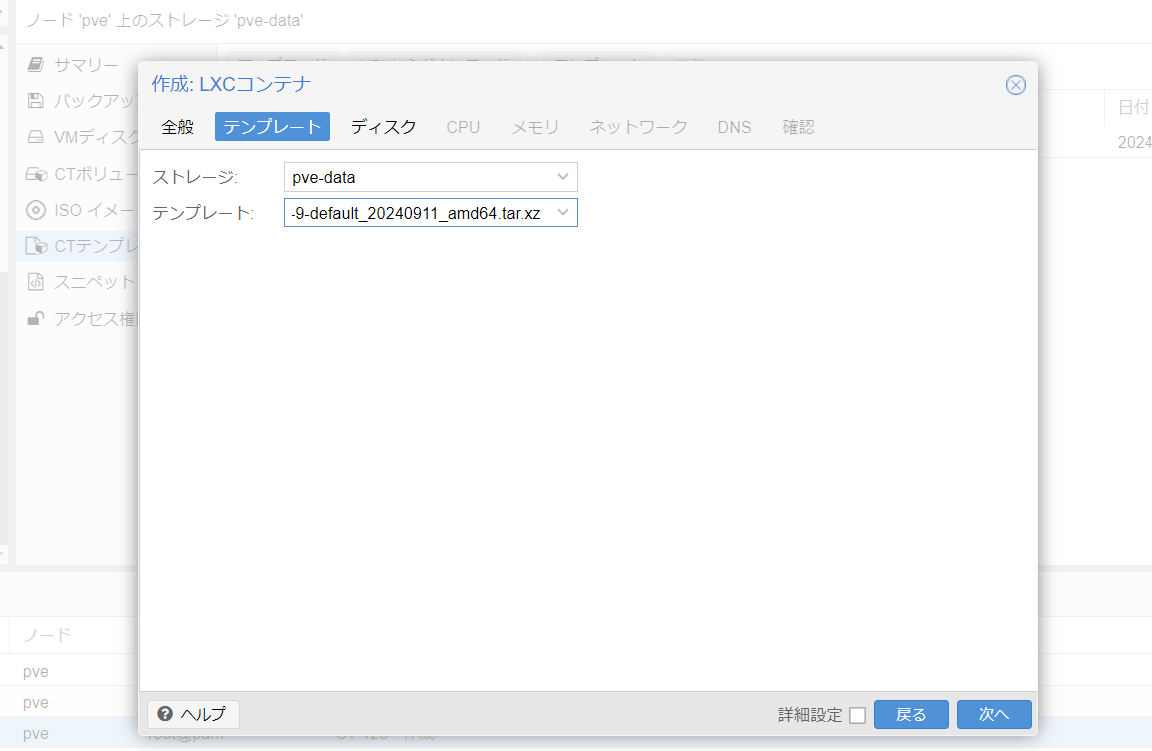Open the CPU tab
The image size is (1152, 751).
tap(463, 127)
